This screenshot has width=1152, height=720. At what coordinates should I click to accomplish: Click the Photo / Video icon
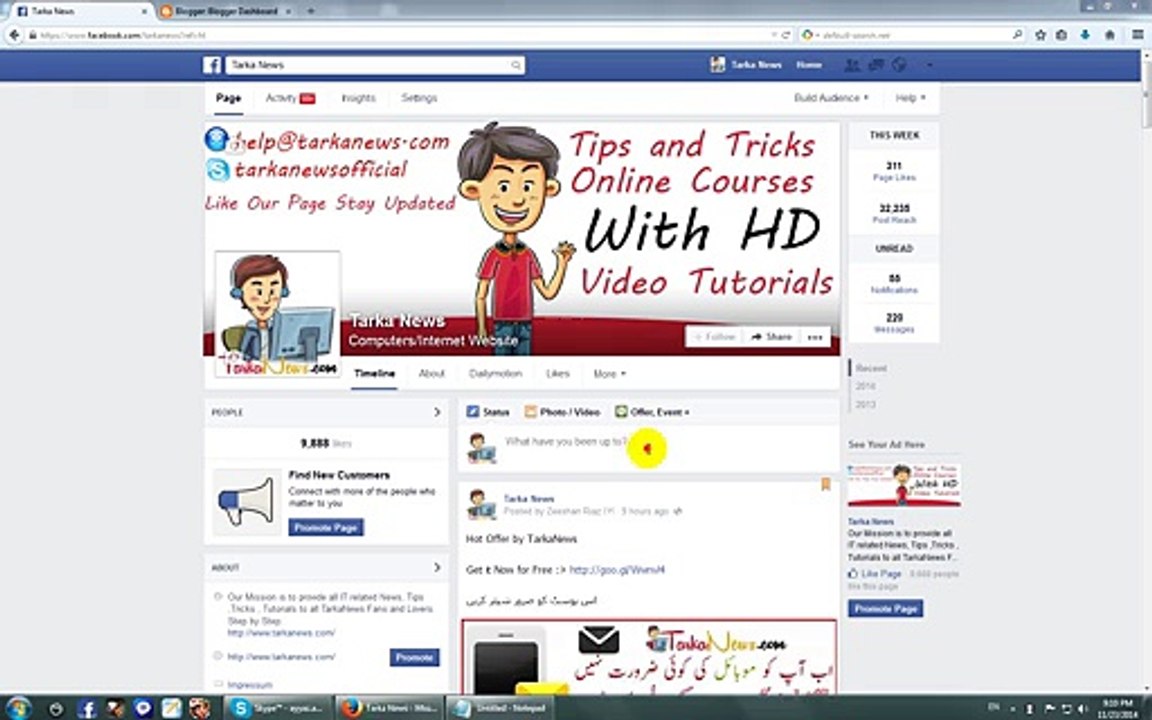coord(530,412)
